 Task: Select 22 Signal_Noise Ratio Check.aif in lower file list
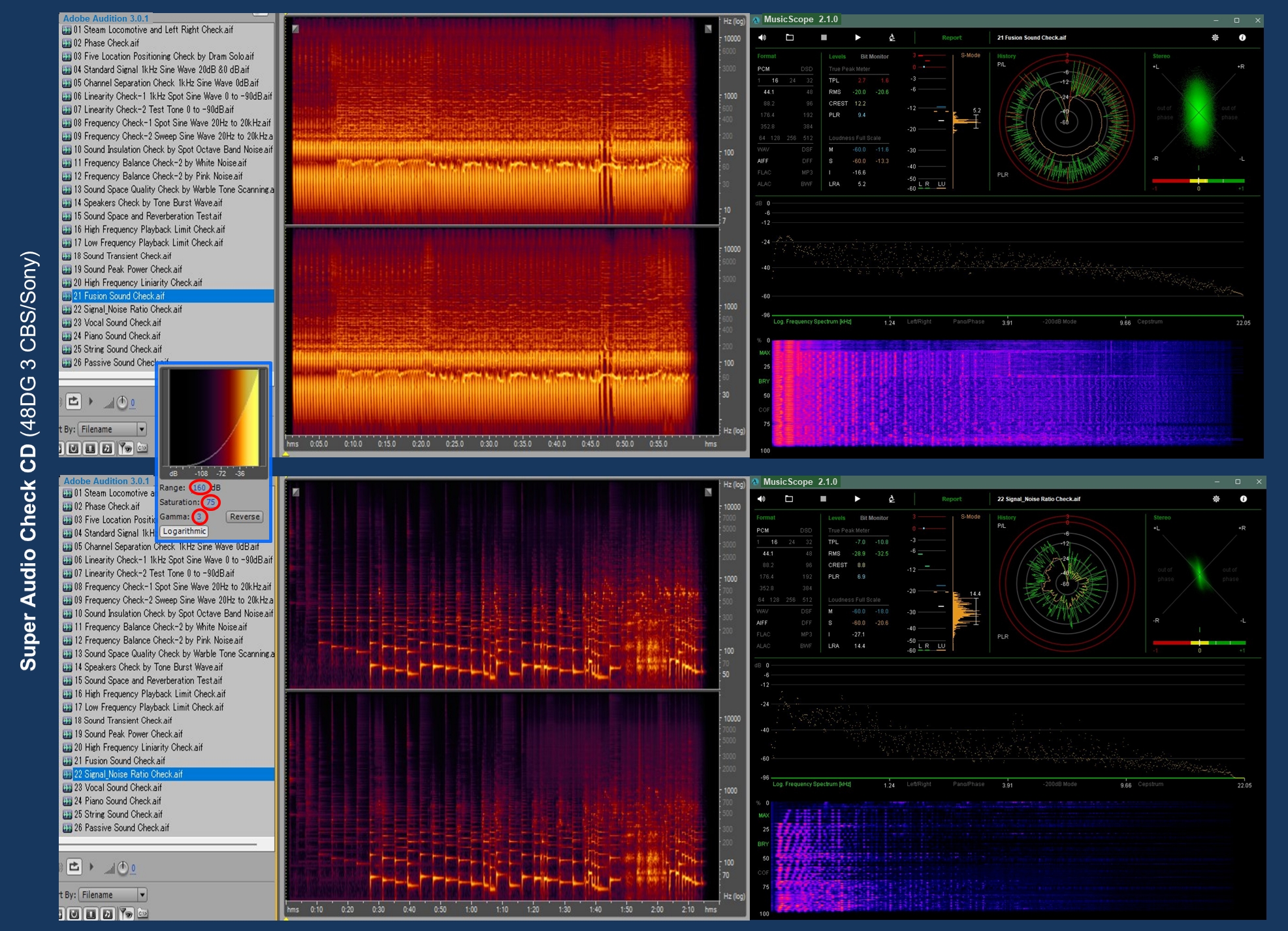click(167, 774)
